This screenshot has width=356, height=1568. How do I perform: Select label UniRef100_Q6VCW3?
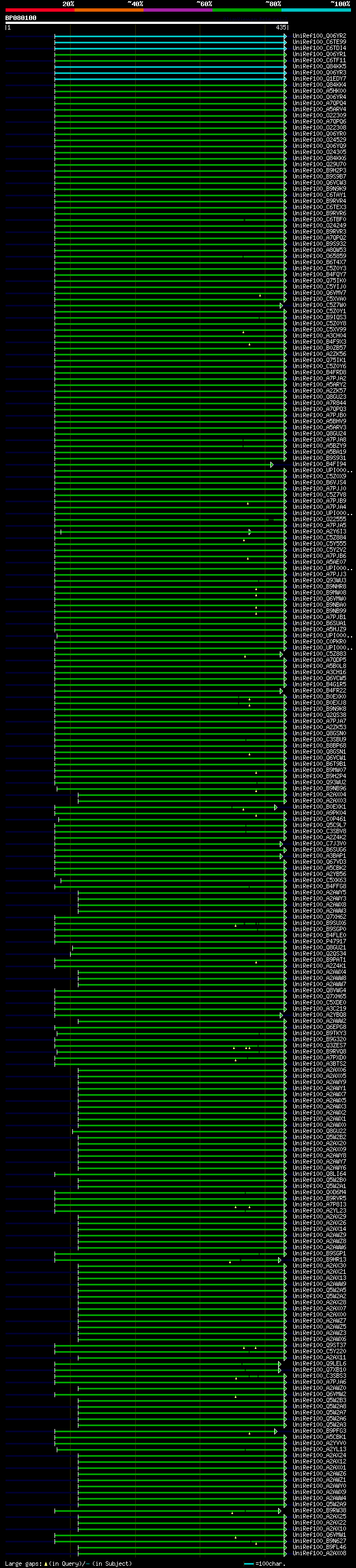tap(319, 182)
